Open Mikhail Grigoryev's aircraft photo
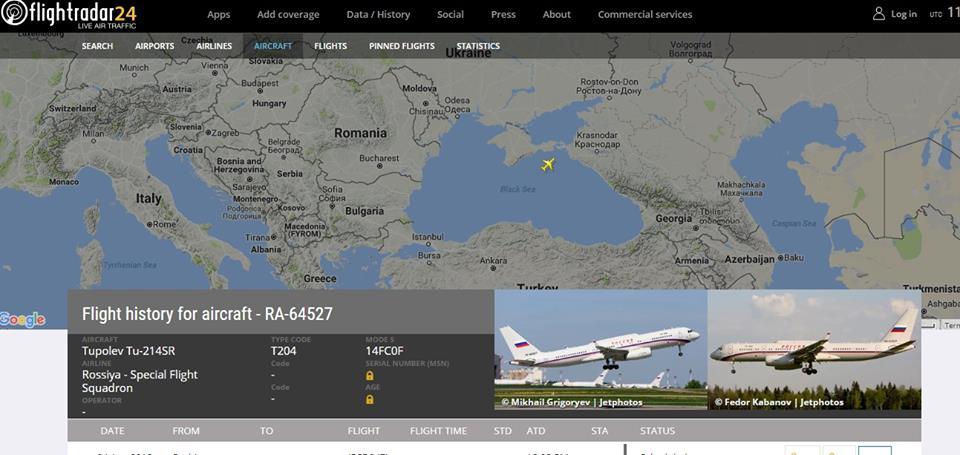This screenshot has height=455, width=960. click(601, 350)
